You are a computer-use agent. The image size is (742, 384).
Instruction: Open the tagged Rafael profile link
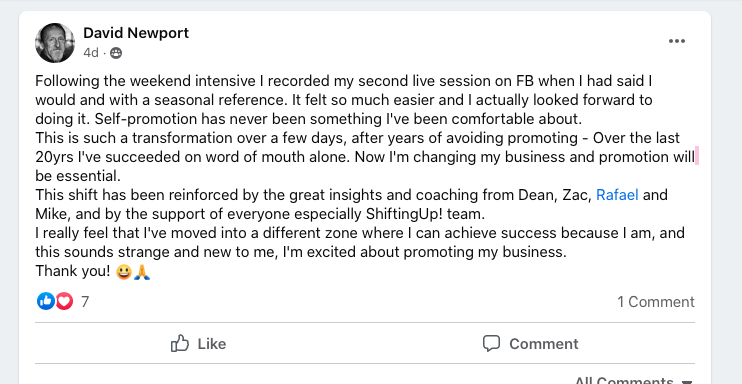(x=617, y=195)
